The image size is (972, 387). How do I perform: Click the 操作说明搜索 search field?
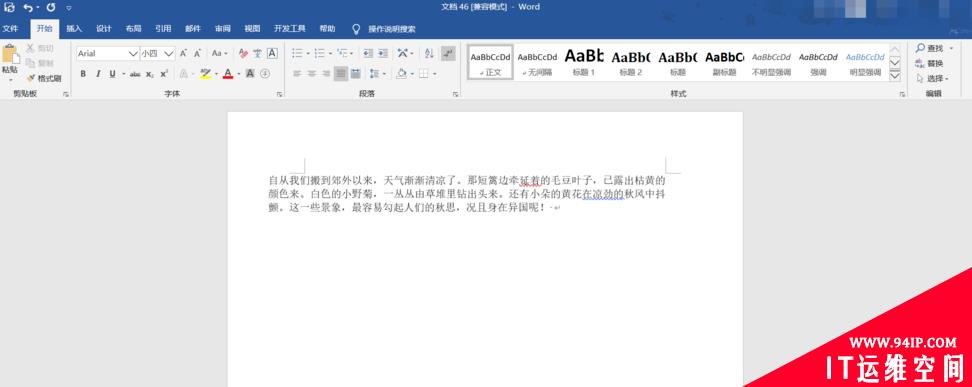coord(392,29)
